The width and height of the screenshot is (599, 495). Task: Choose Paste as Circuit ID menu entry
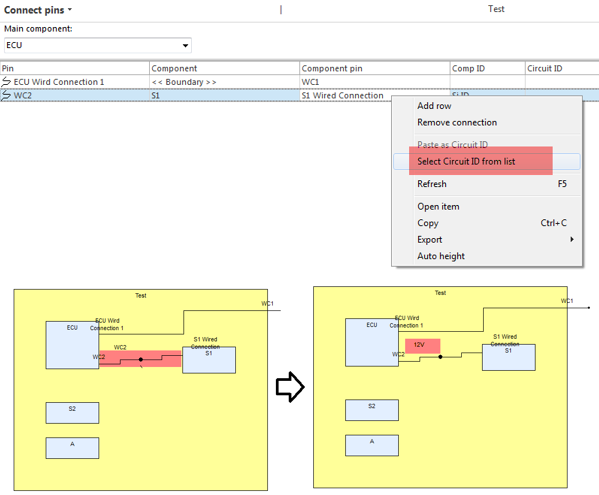point(487,144)
